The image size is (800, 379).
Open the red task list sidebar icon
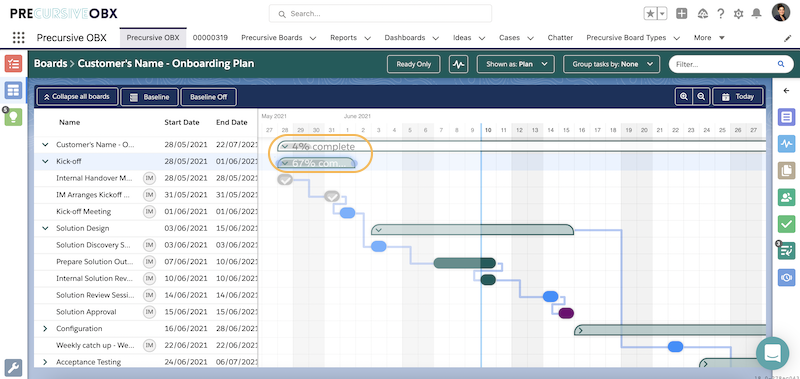[x=13, y=64]
